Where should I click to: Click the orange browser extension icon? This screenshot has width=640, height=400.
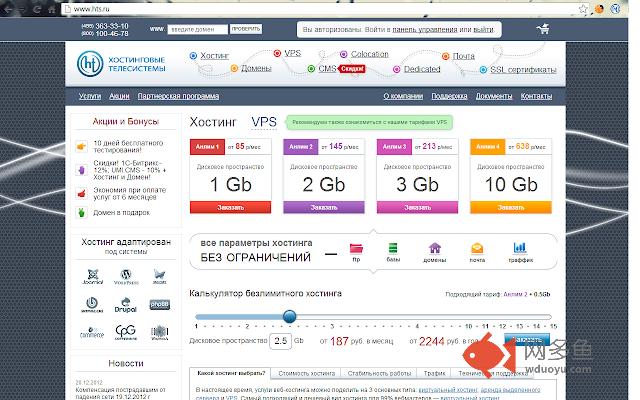(599, 9)
